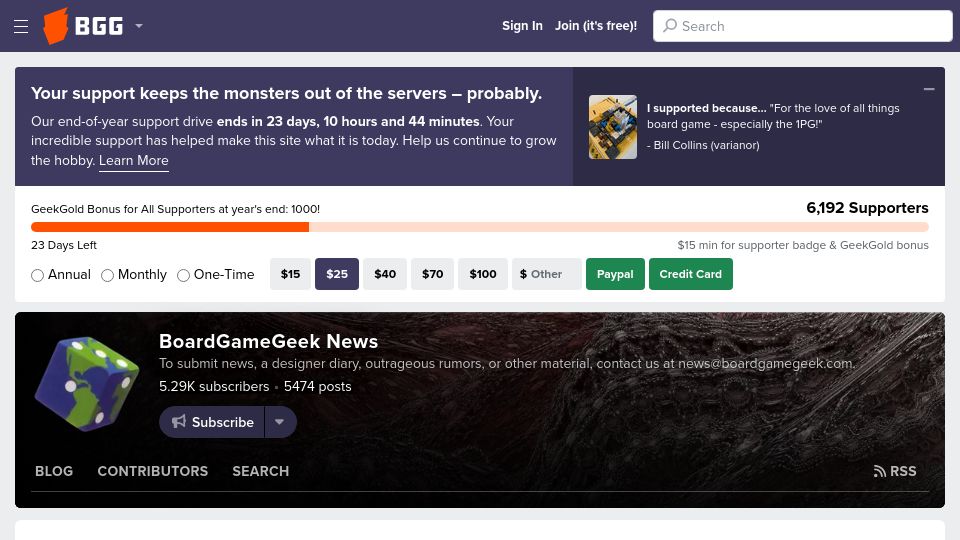Viewport: 960px width, 540px height.
Task: Click the 5.29K subscribers text
Action: coord(214,386)
